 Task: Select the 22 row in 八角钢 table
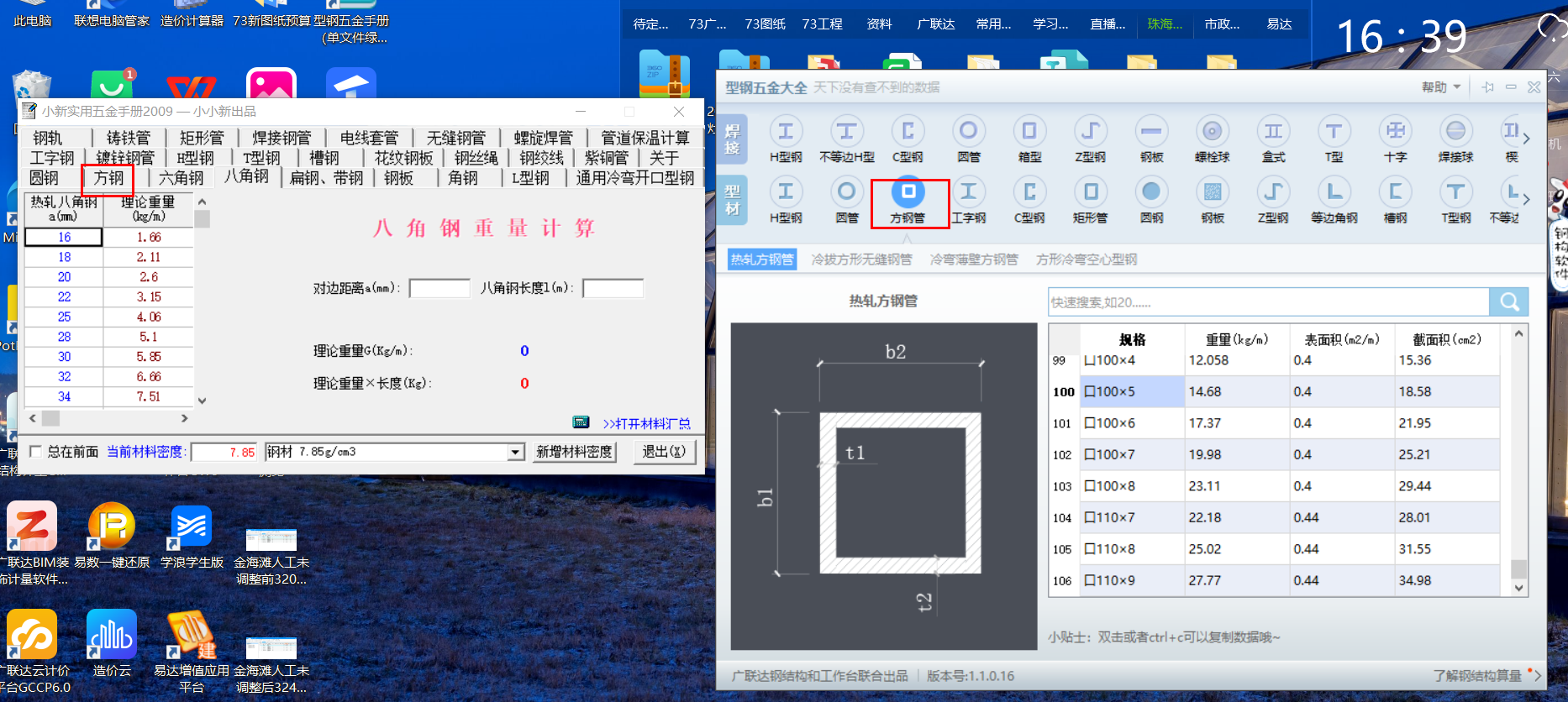pyautogui.click(x=109, y=297)
